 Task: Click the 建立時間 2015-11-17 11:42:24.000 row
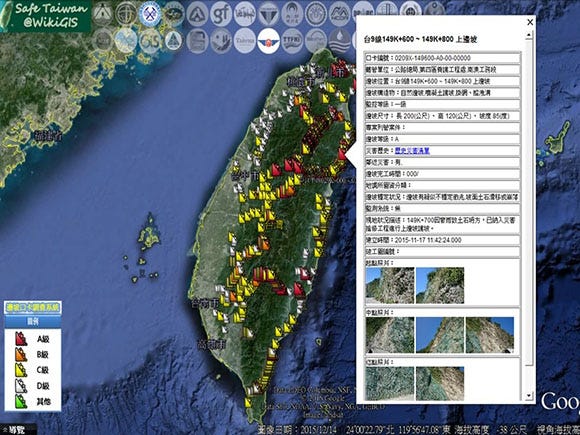442,240
